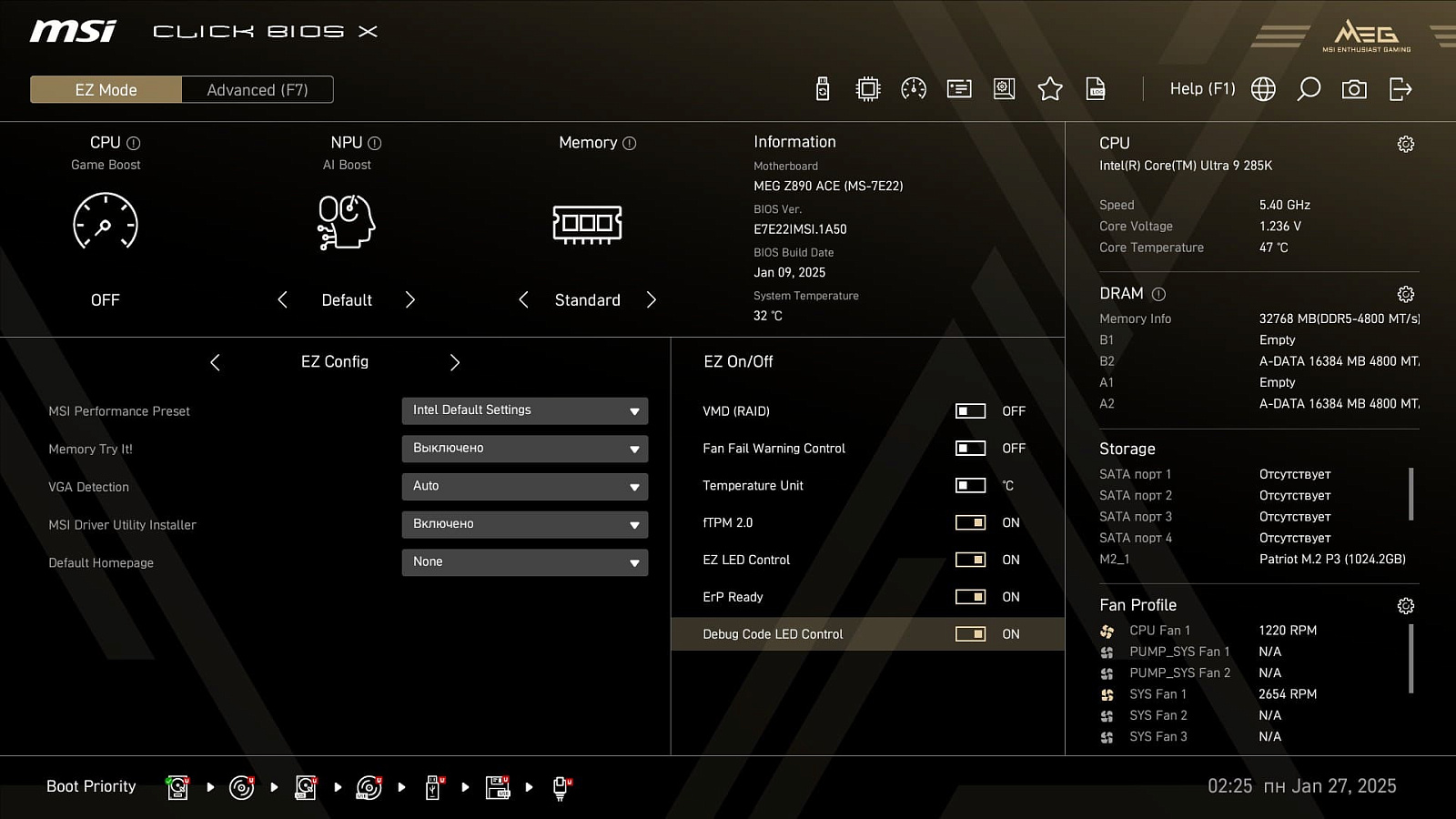Screen dimensions: 1456x819
Task: Click the M2_1 storage entry
Action: pyautogui.click(x=1115, y=559)
